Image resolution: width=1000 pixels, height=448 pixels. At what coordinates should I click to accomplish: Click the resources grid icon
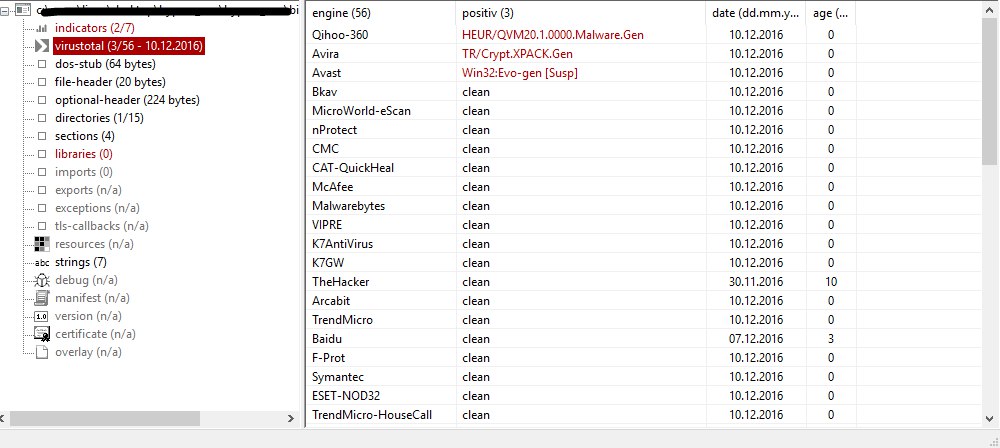point(41,244)
